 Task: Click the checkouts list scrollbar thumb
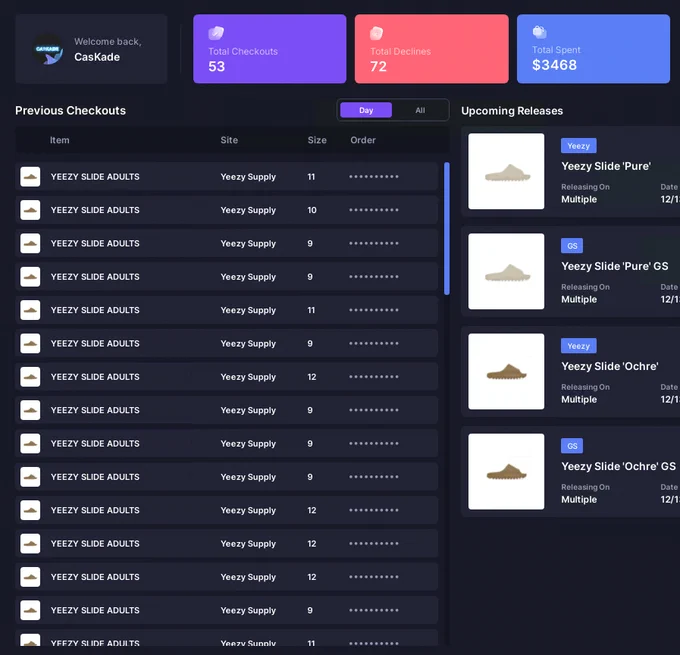pos(447,229)
